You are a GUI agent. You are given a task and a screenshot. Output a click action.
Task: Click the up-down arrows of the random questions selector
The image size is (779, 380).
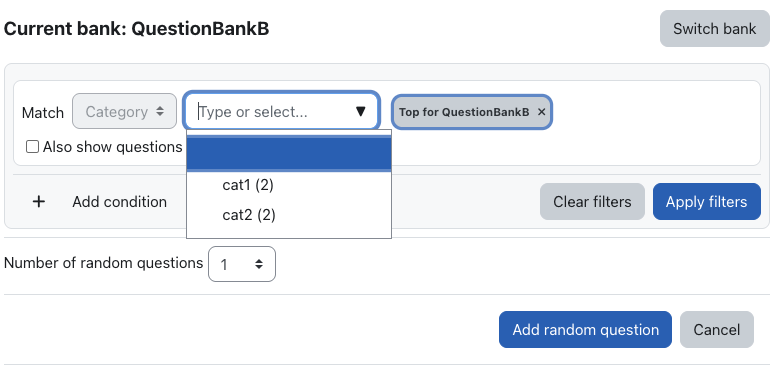tap(259, 264)
